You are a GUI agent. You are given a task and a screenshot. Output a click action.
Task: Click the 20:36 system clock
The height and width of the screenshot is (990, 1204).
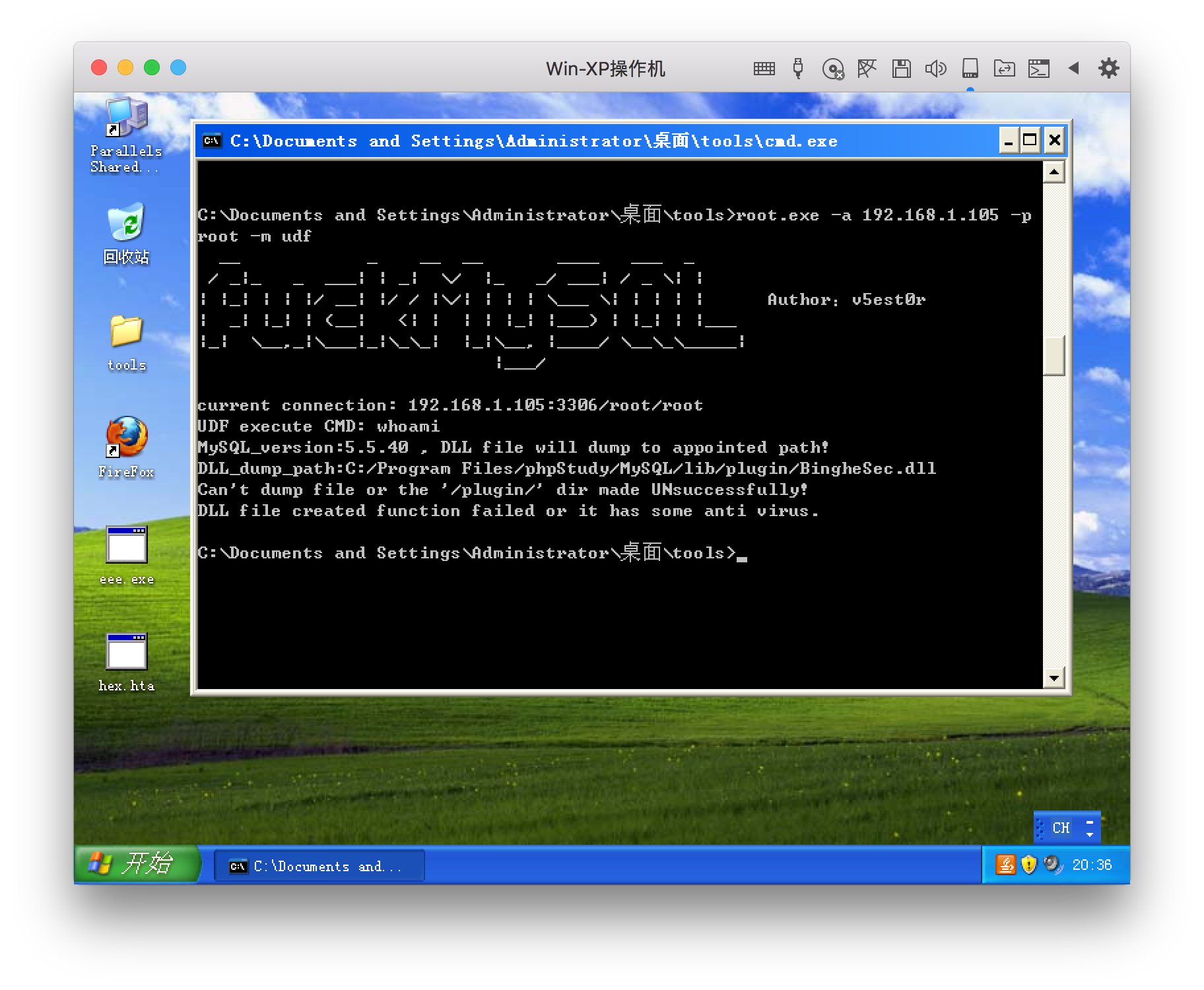click(1092, 865)
